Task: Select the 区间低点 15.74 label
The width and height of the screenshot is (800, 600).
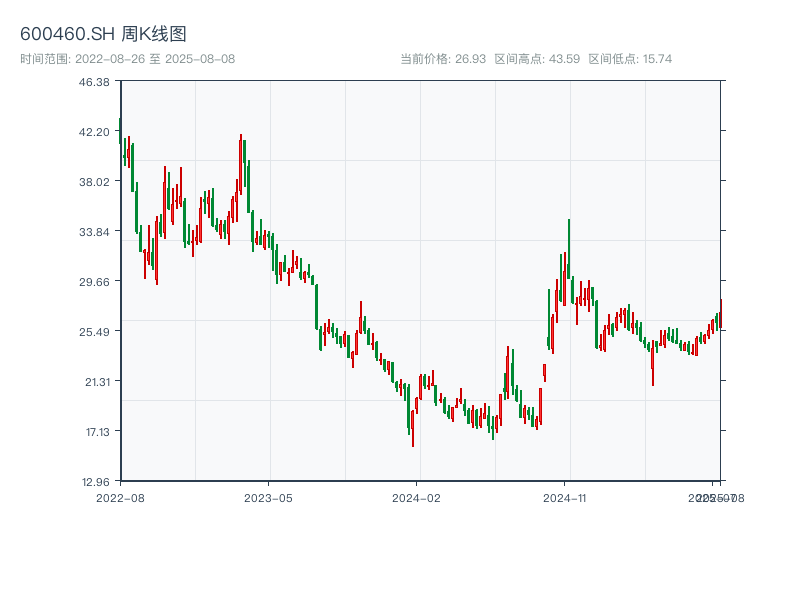Action: [x=630, y=59]
